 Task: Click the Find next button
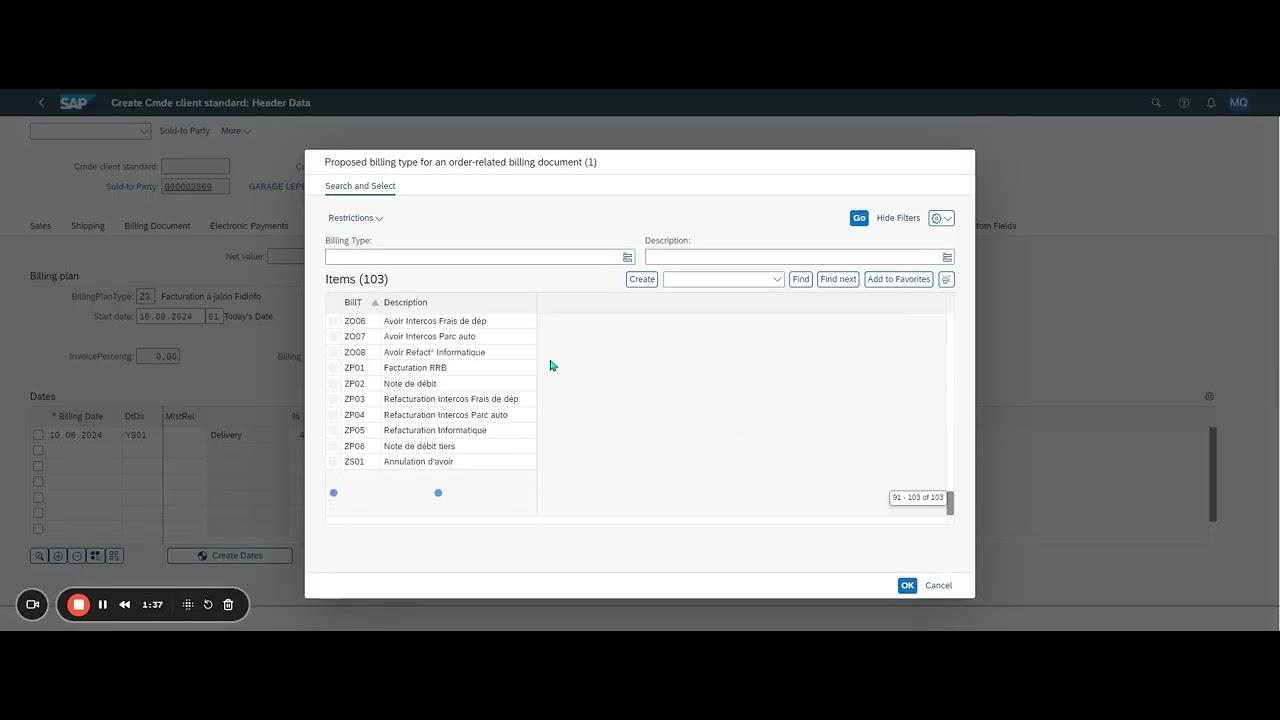(838, 279)
